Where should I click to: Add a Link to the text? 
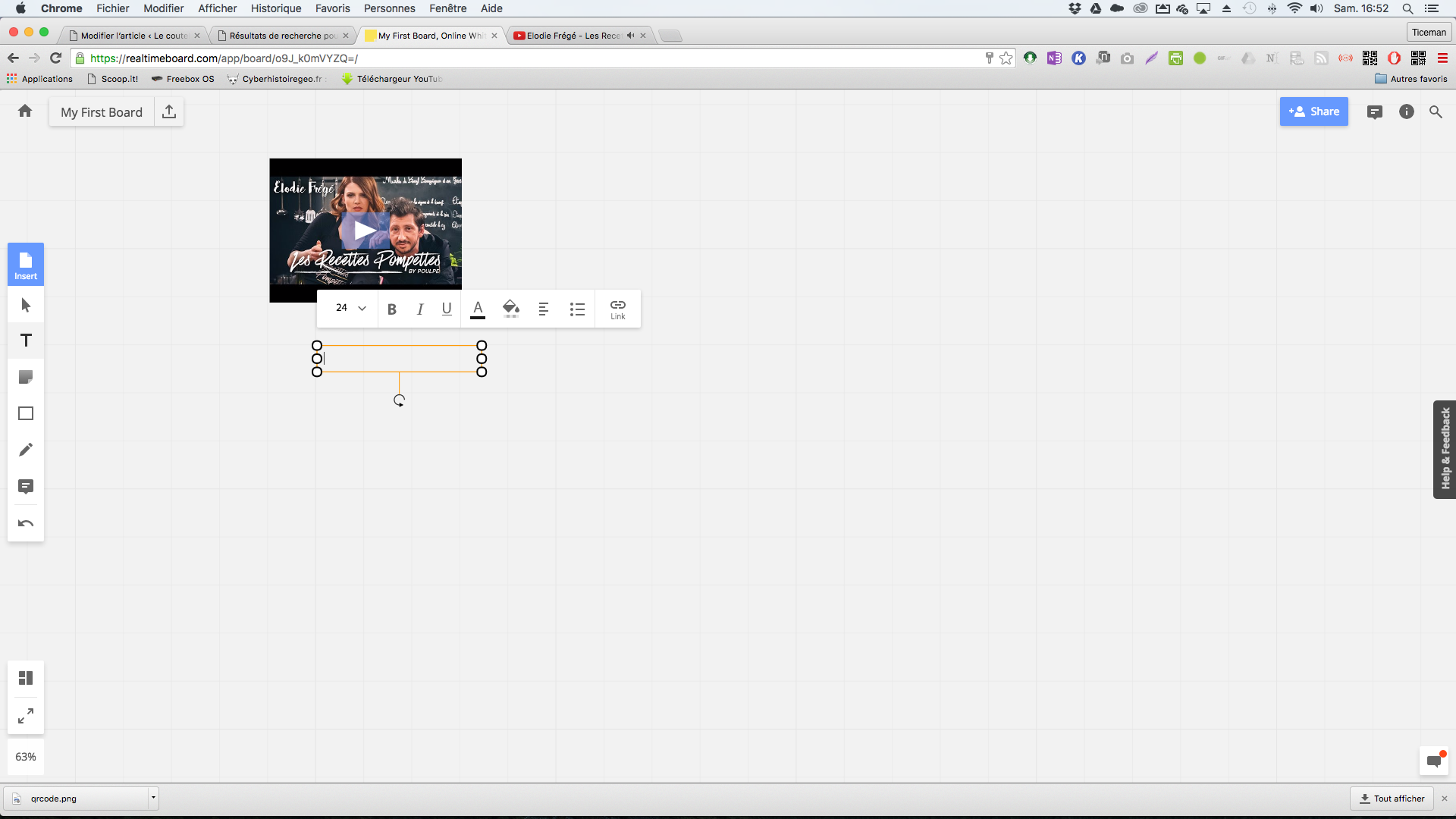[618, 309]
